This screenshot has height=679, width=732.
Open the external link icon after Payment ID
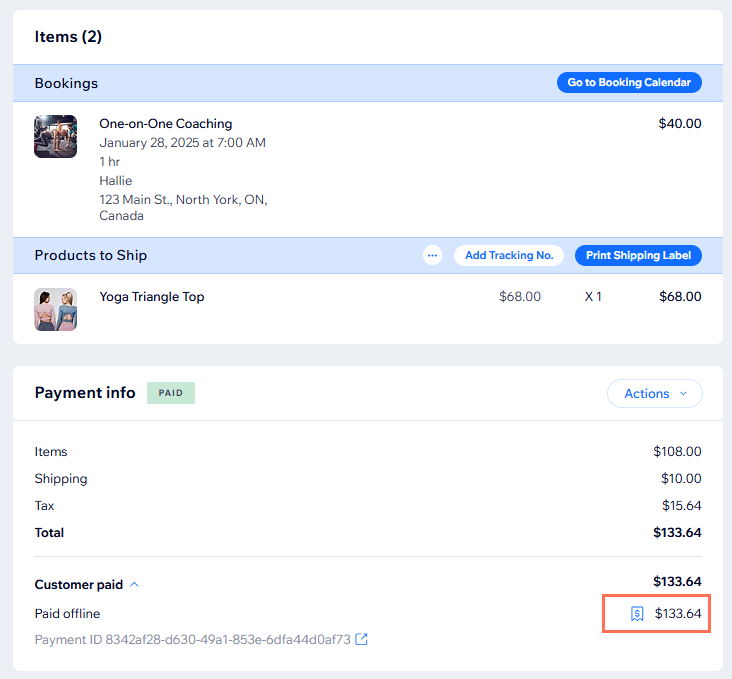tap(362, 639)
